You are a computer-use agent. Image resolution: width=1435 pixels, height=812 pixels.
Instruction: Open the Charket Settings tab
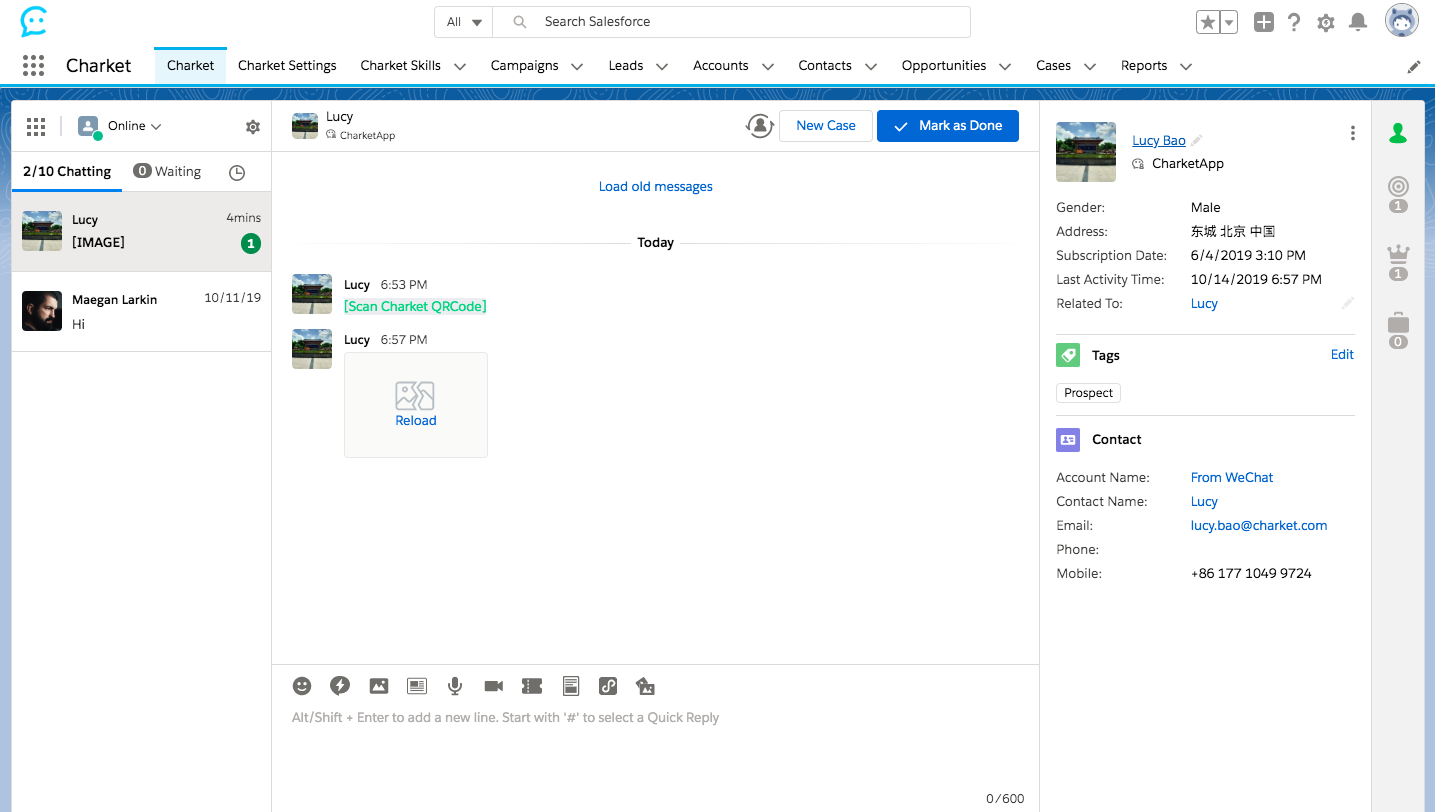[x=287, y=66]
